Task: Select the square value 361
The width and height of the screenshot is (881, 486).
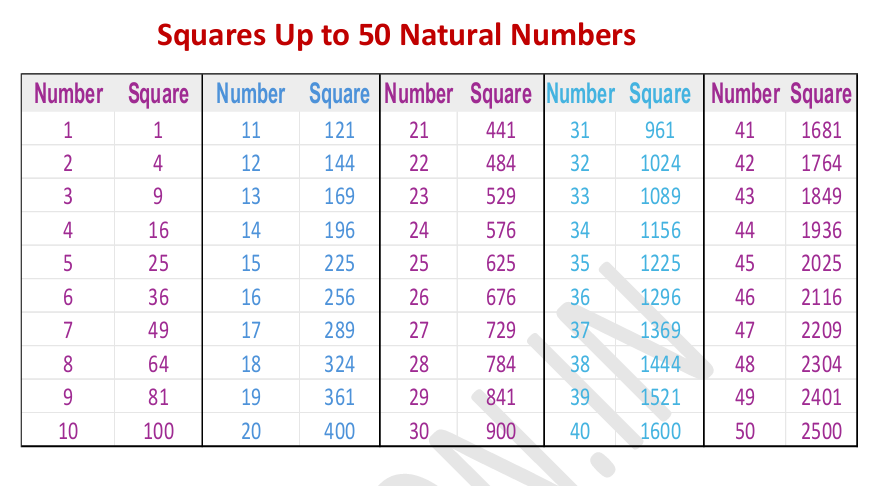Action: [x=339, y=397]
